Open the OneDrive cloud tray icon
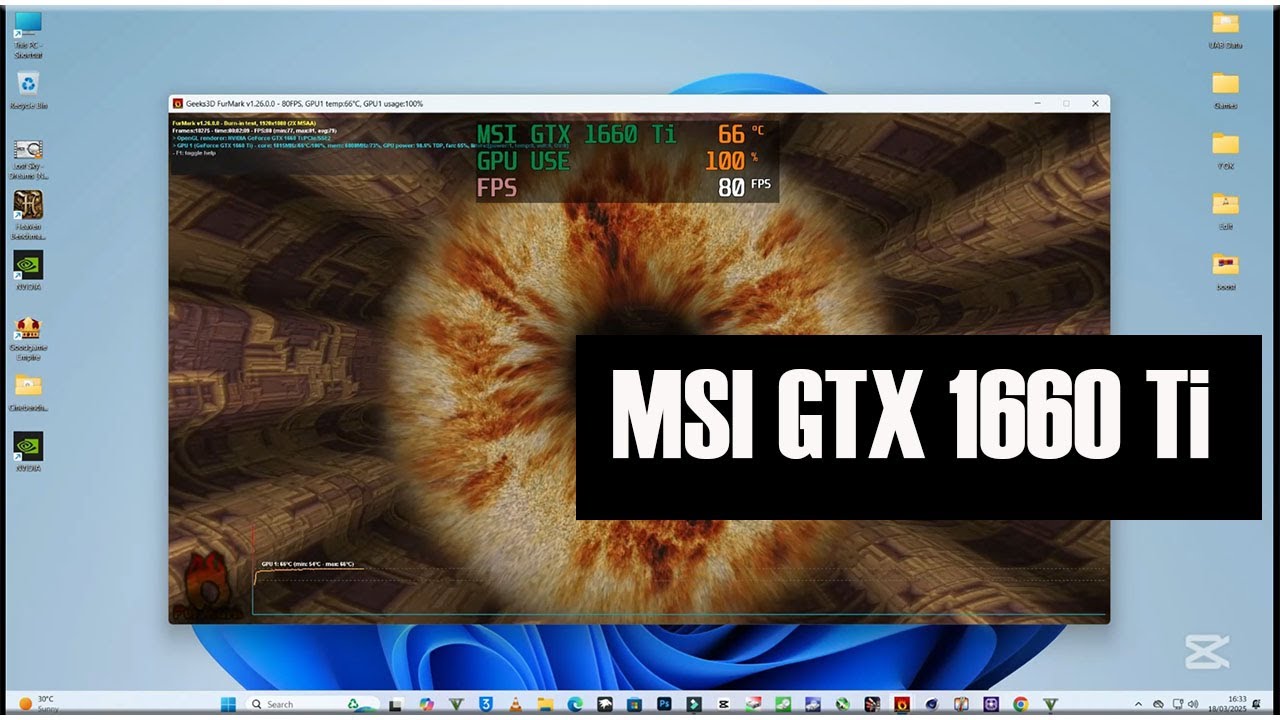The height and width of the screenshot is (720, 1280). [1158, 704]
